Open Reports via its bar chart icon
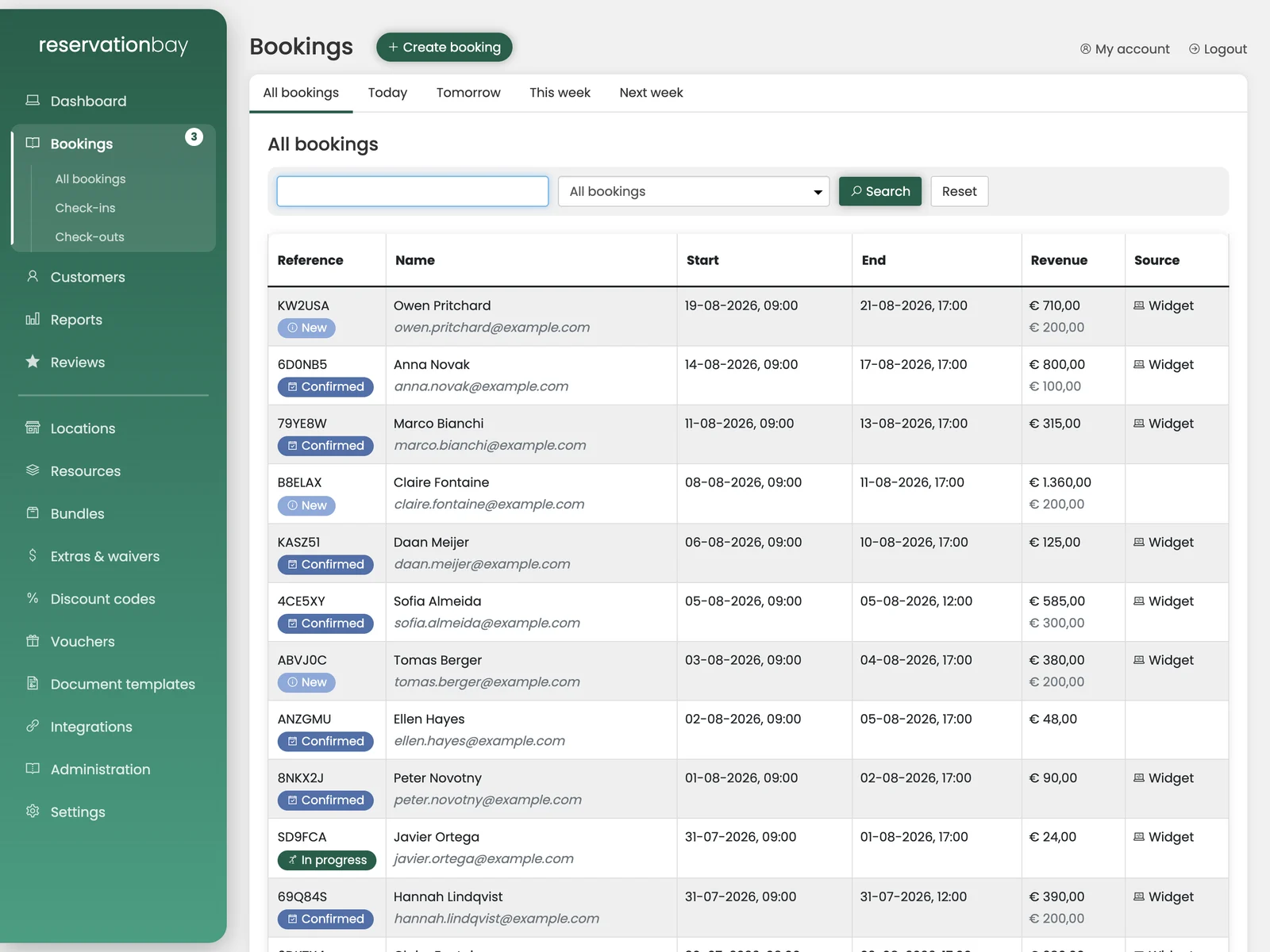 point(33,319)
